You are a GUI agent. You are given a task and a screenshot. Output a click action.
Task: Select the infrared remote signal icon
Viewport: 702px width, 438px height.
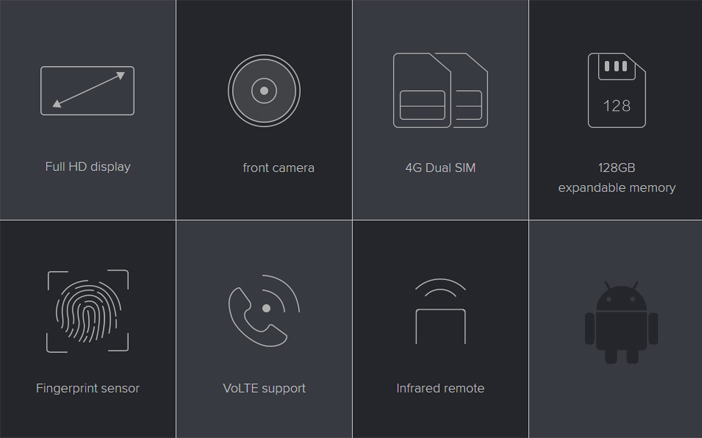click(440, 311)
